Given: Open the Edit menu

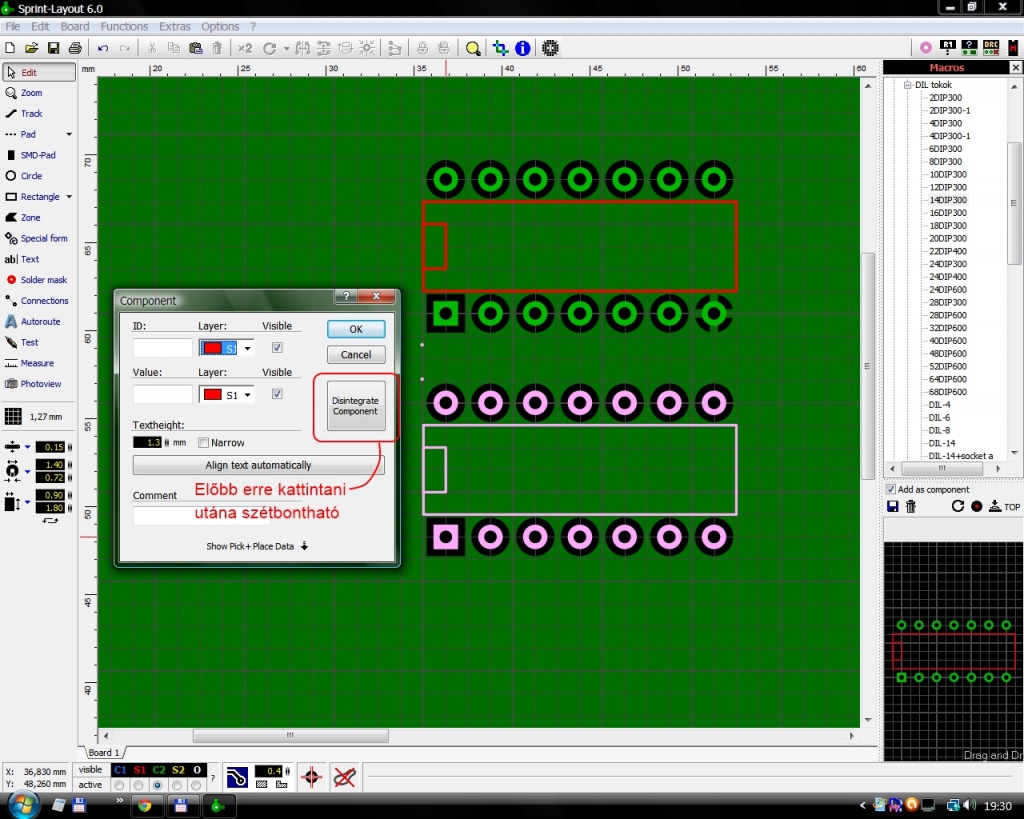Looking at the screenshot, I should click(40, 27).
